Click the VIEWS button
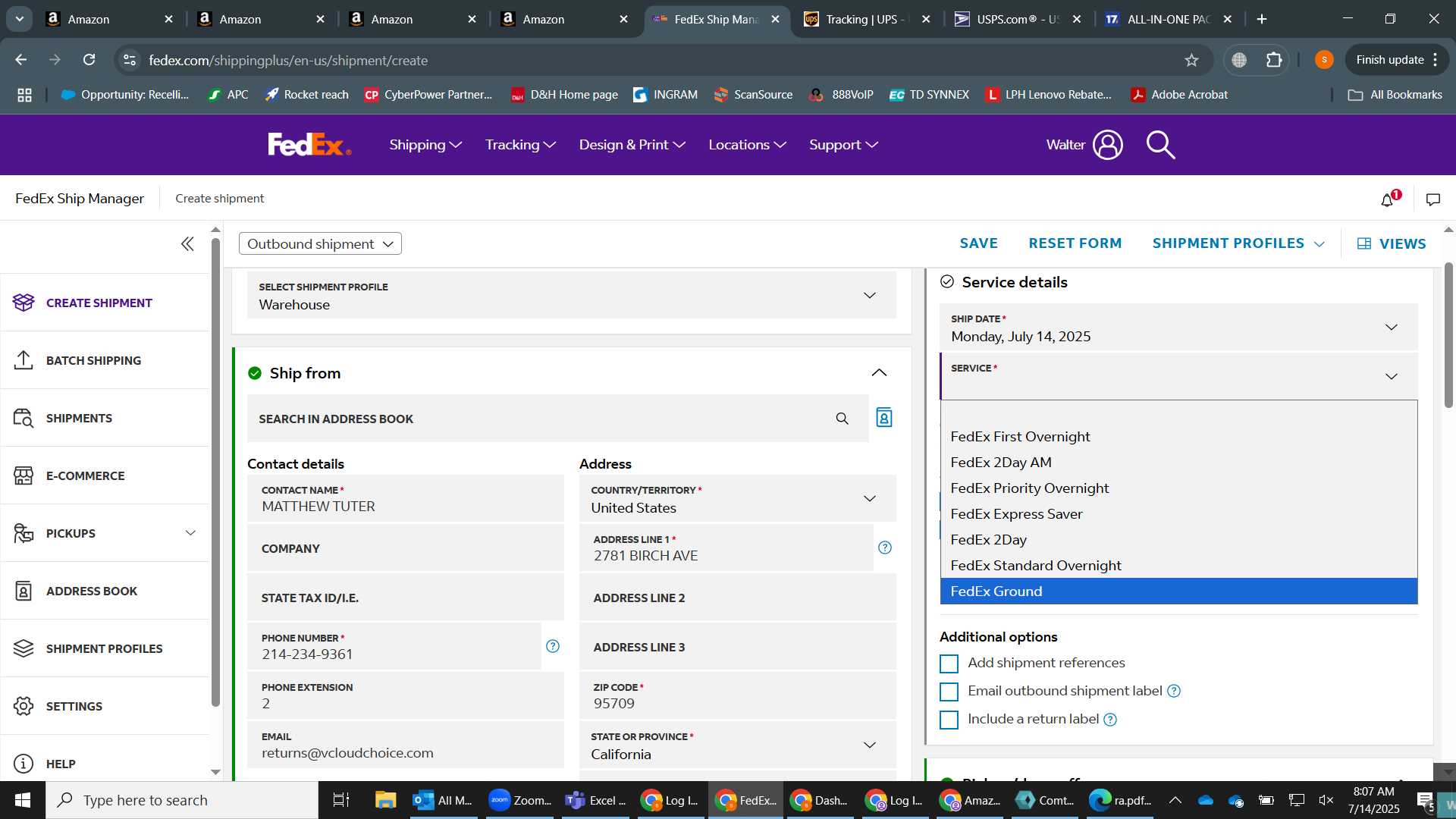This screenshot has width=1456, height=819. (x=1392, y=244)
